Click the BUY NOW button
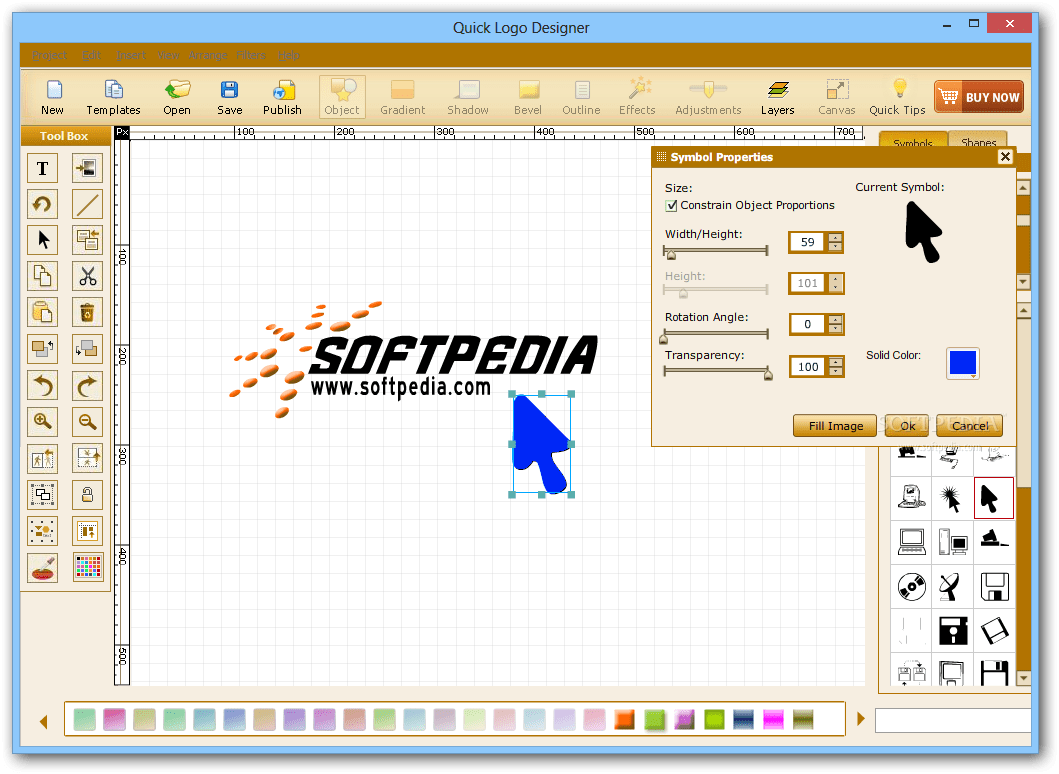This screenshot has height=774, width=1059. [x=979, y=97]
